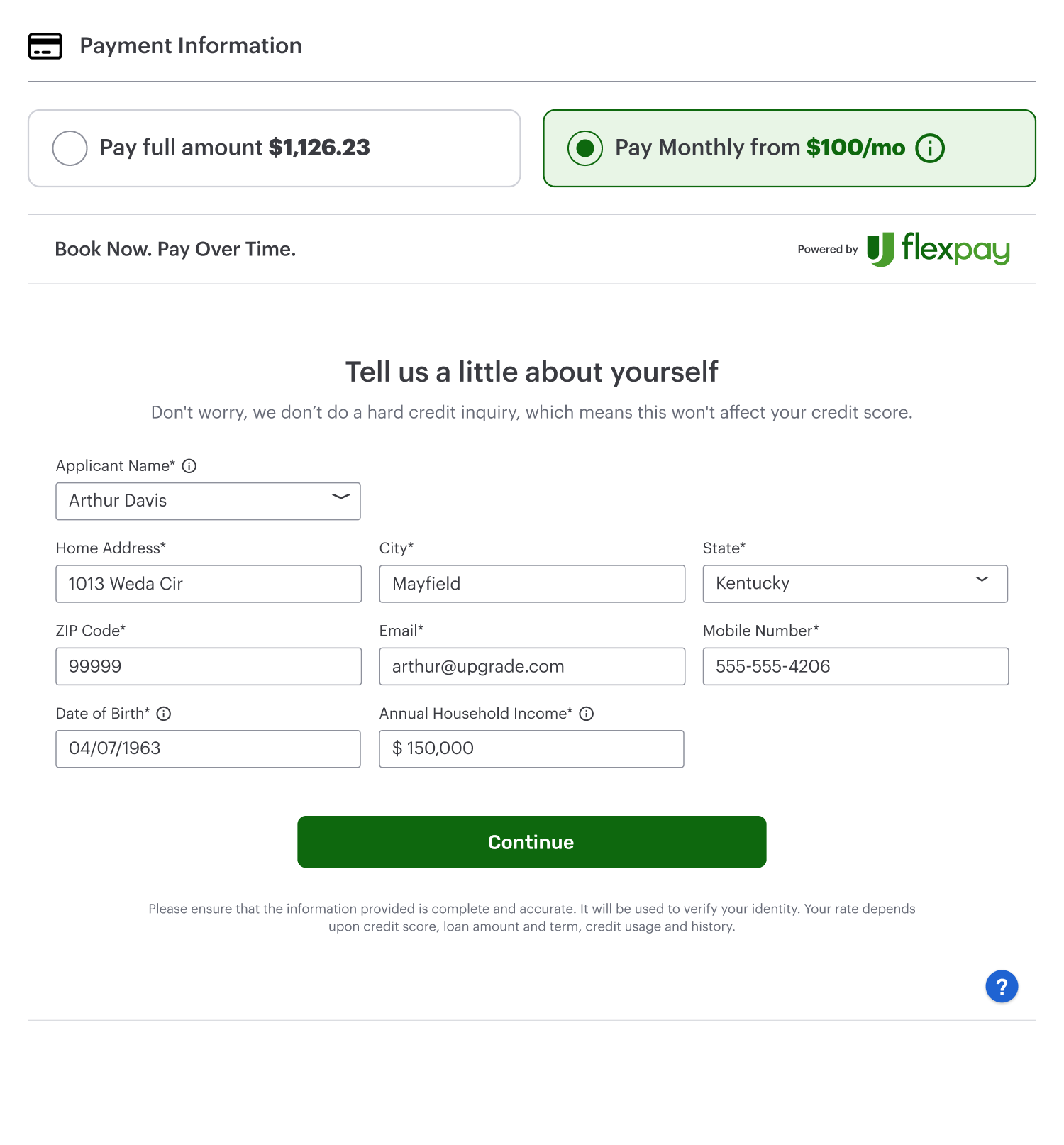Click the flexpay logo

pyautogui.click(x=938, y=249)
